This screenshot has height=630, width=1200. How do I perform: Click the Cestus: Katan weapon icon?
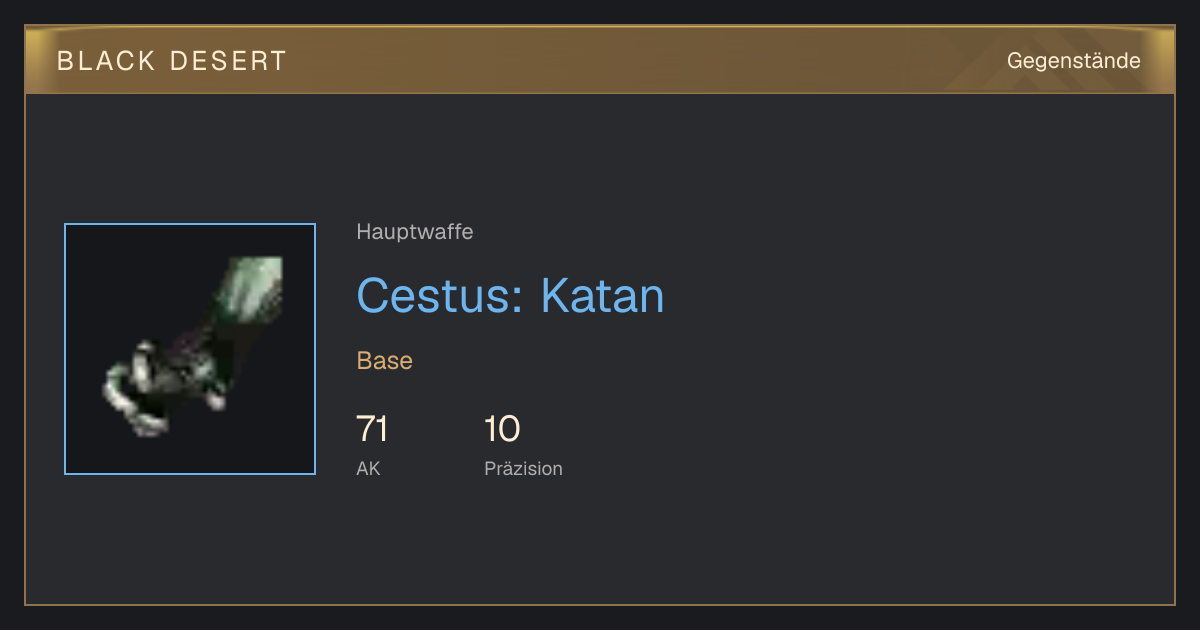pyautogui.click(x=190, y=349)
